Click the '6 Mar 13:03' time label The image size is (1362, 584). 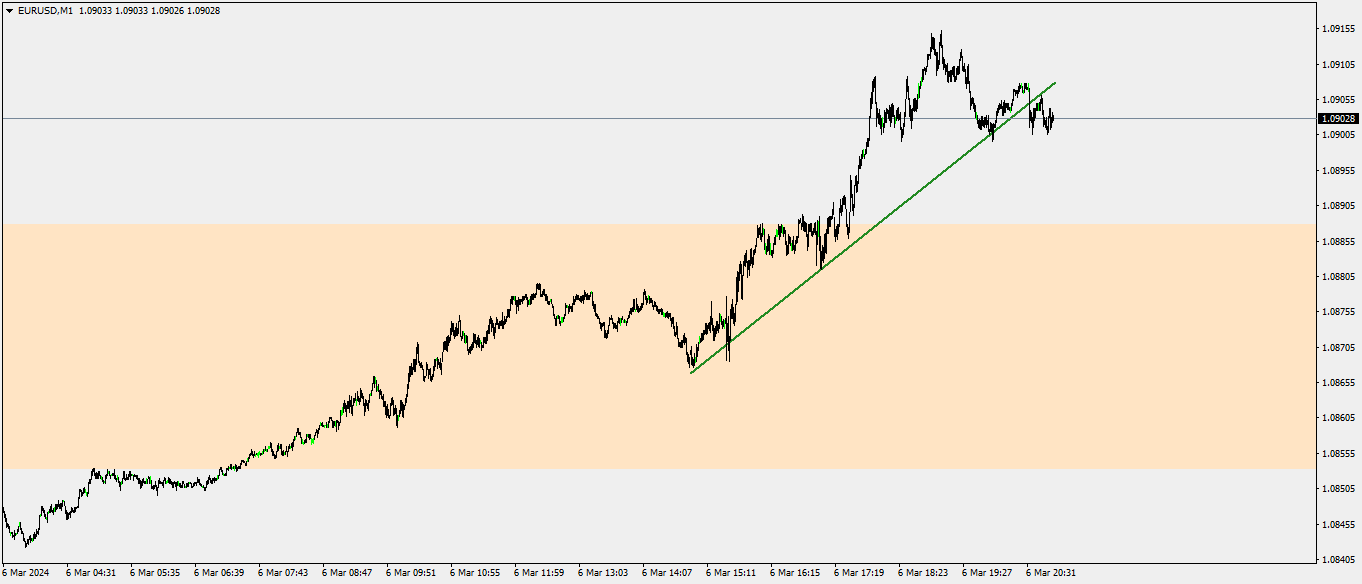click(603, 574)
